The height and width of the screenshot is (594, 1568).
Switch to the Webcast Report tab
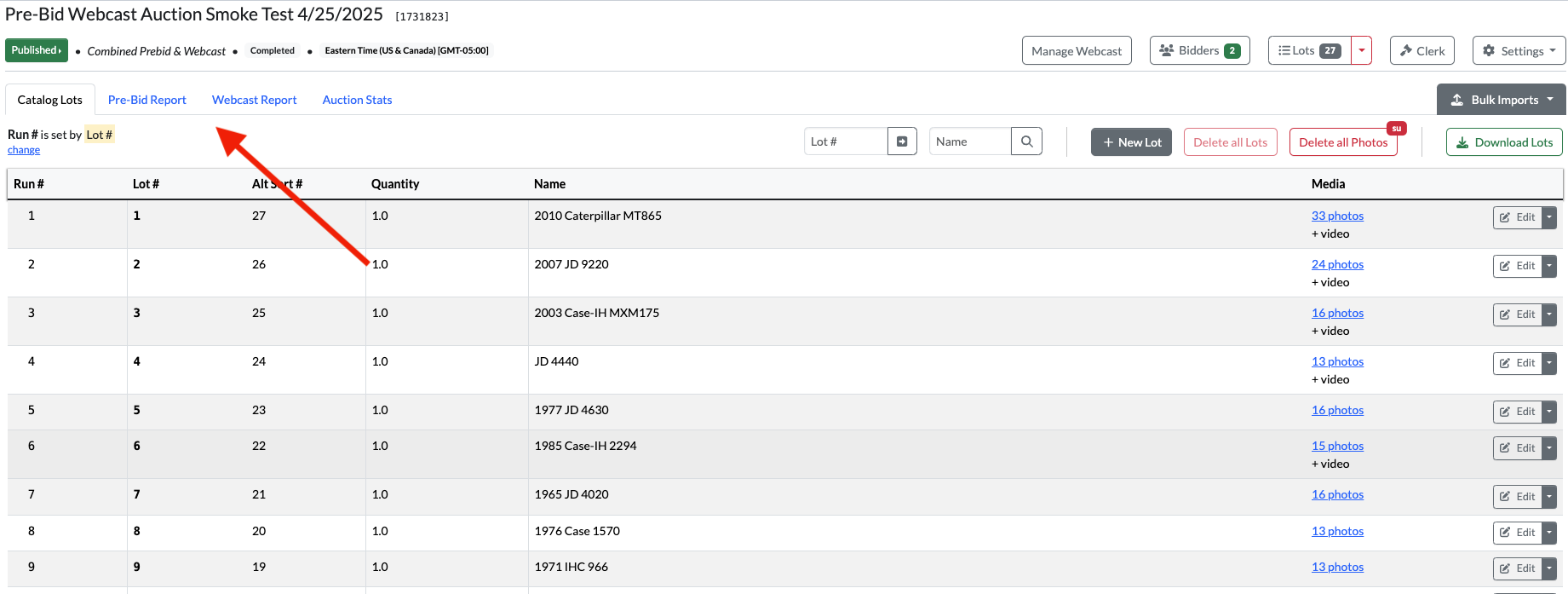[254, 100]
